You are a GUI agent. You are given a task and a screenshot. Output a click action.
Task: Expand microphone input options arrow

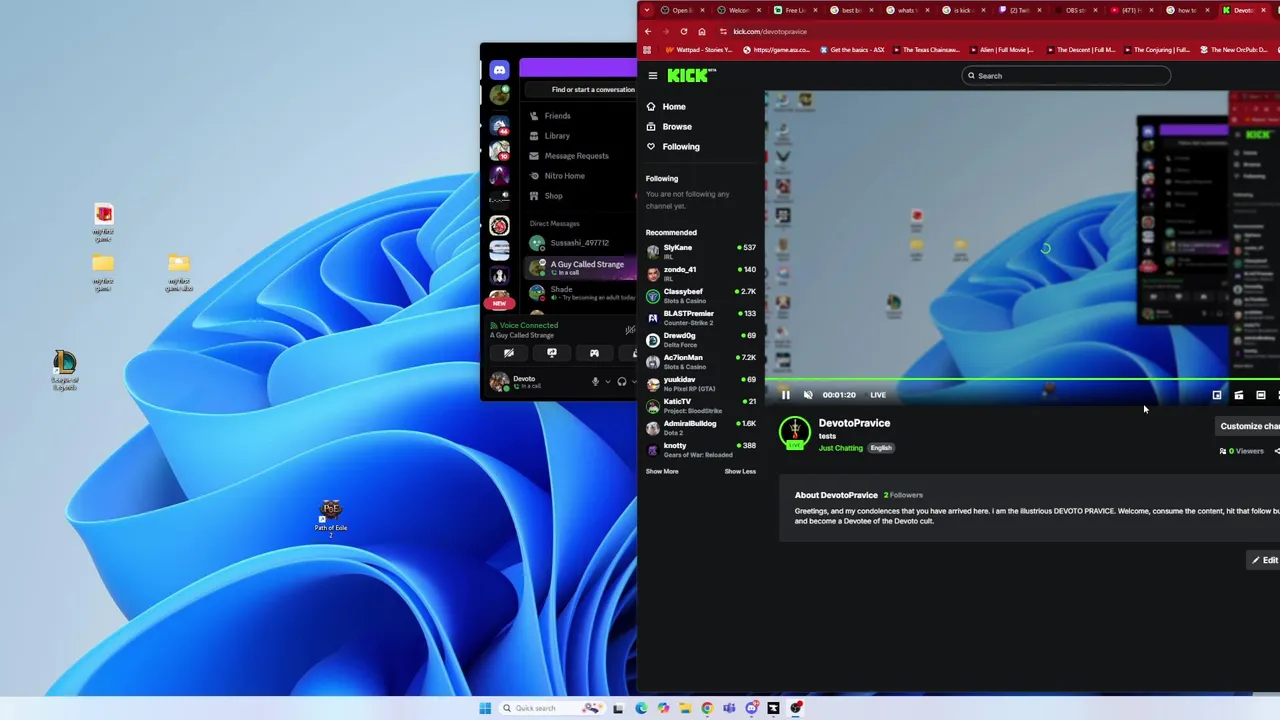(x=607, y=381)
